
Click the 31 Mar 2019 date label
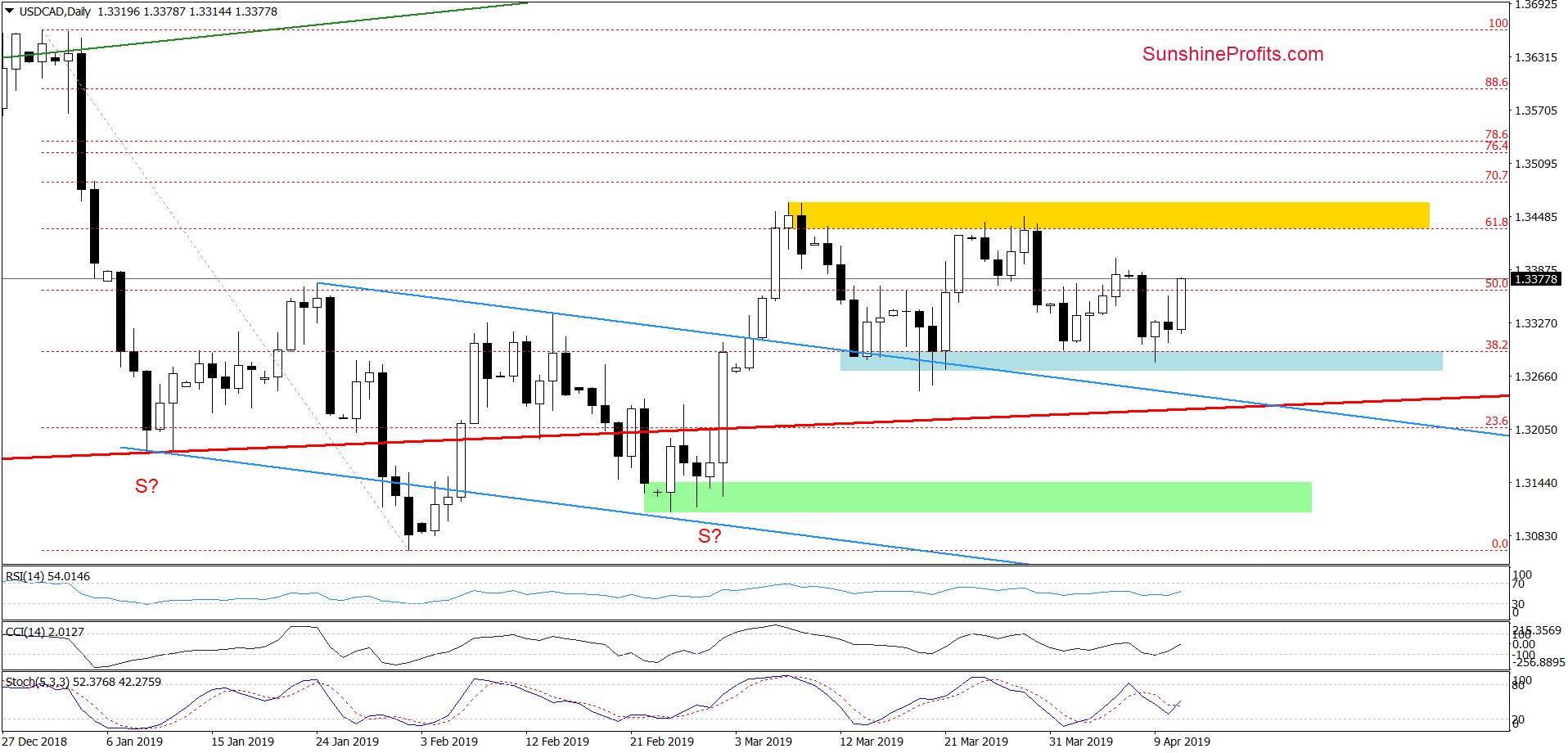1081,742
